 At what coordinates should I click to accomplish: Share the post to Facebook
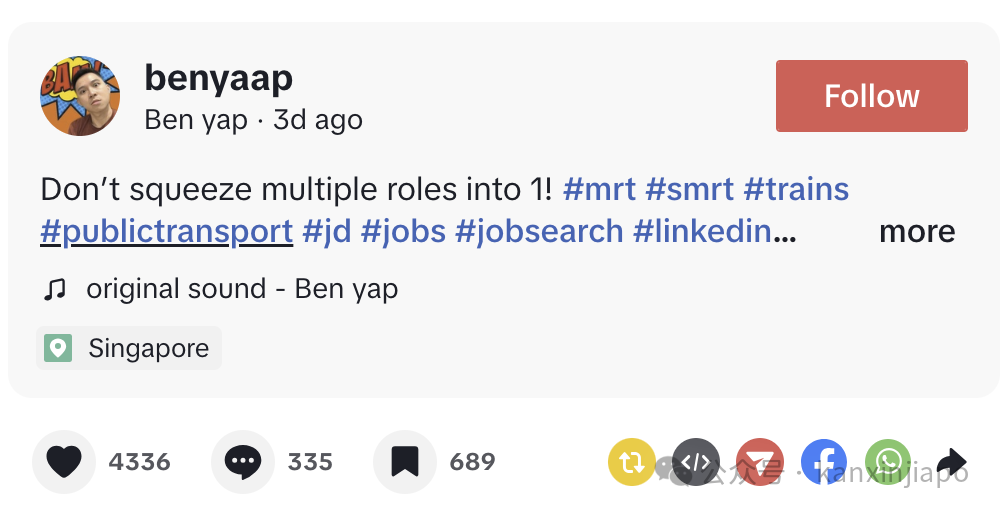click(823, 462)
